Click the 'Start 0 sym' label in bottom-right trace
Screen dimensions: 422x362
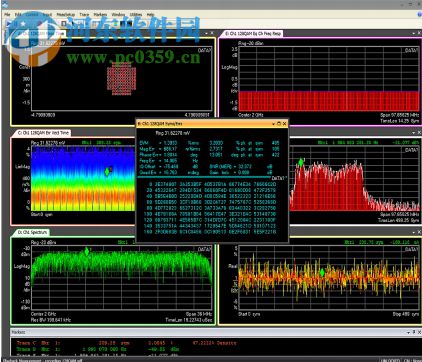[x=249, y=314]
